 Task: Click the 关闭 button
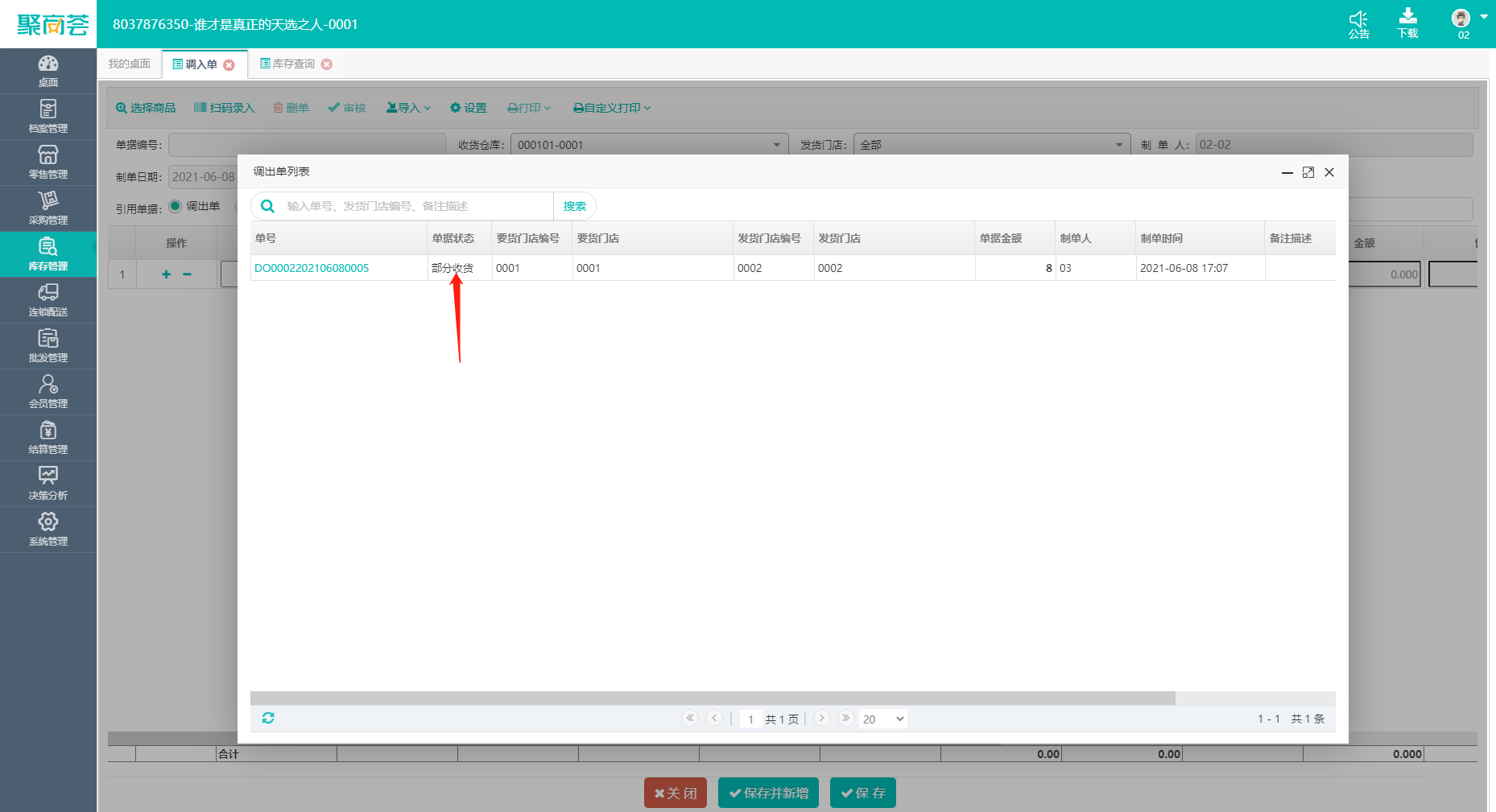coord(676,793)
